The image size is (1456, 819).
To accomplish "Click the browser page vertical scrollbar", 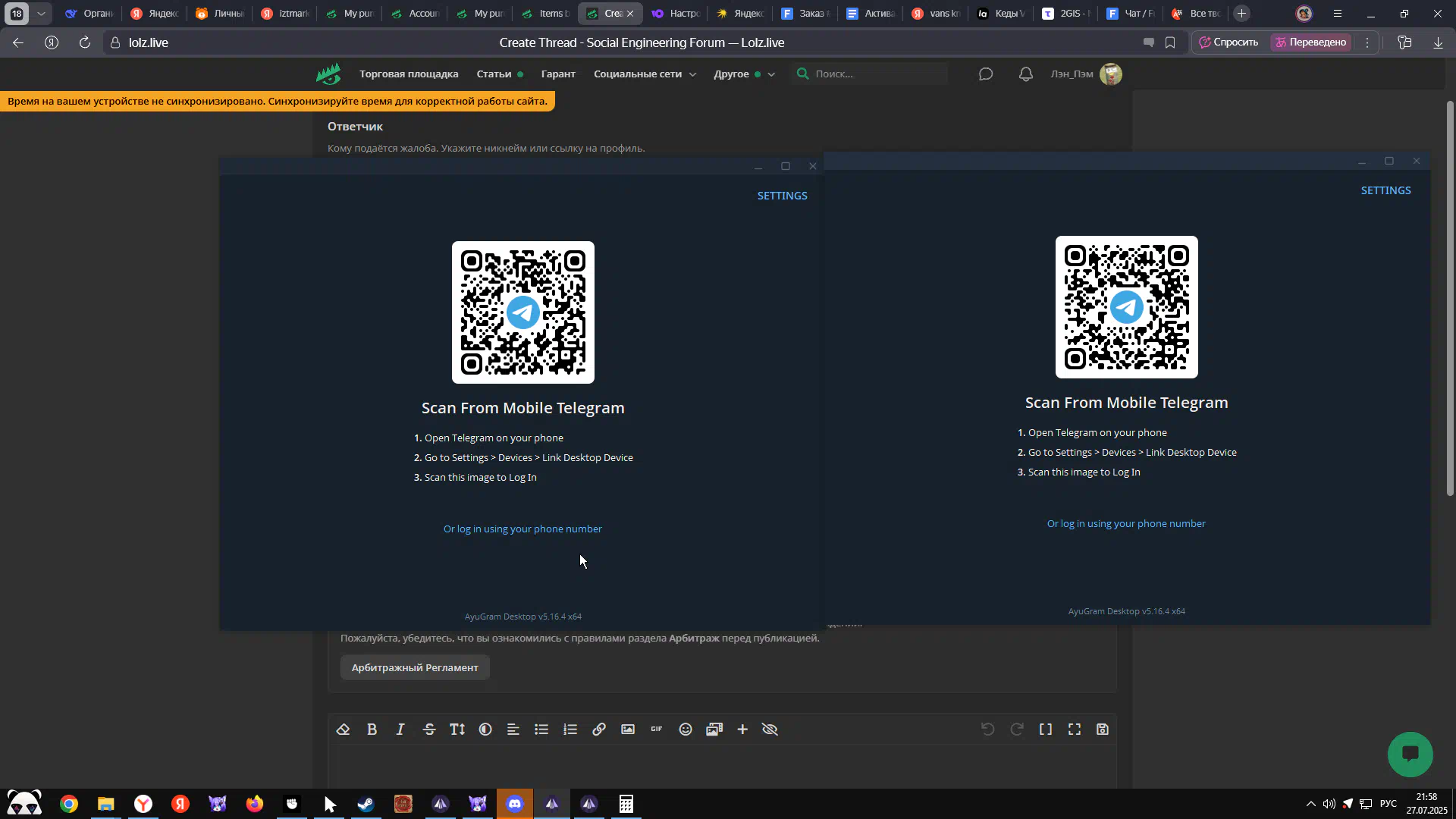I will coord(1450,298).
